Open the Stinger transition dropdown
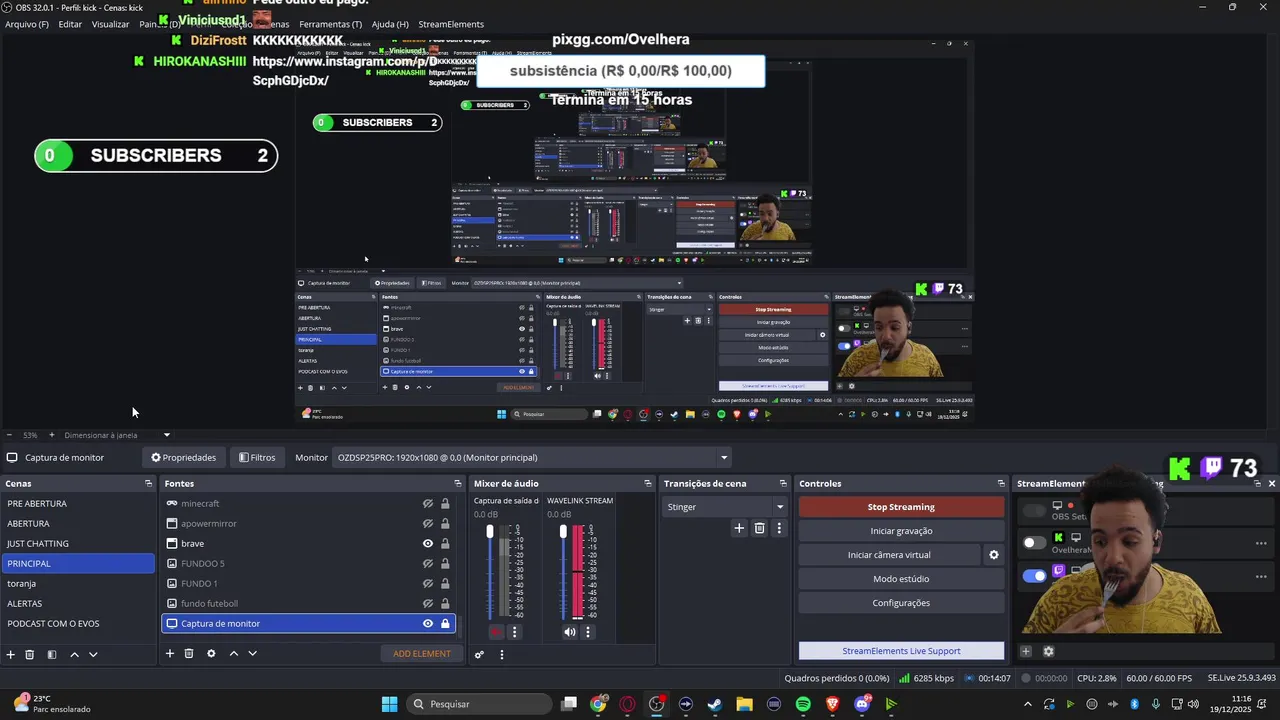Viewport: 1280px width, 720px height. click(726, 507)
